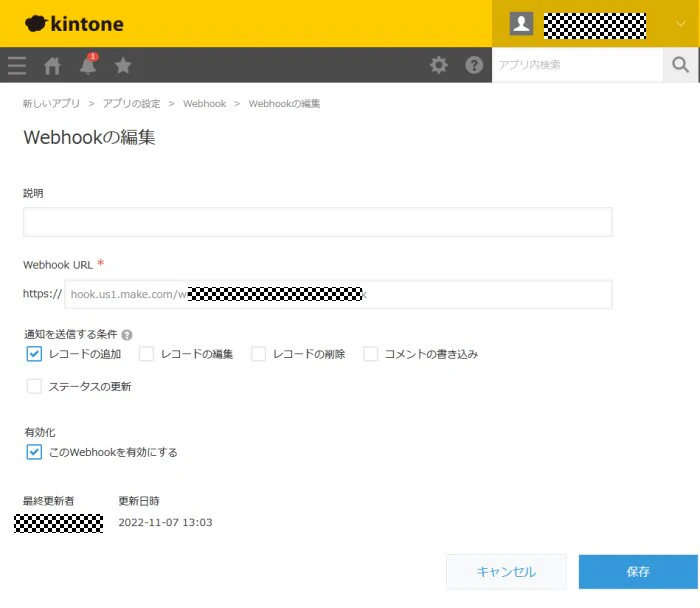Click the 有効化 section label

point(40,432)
